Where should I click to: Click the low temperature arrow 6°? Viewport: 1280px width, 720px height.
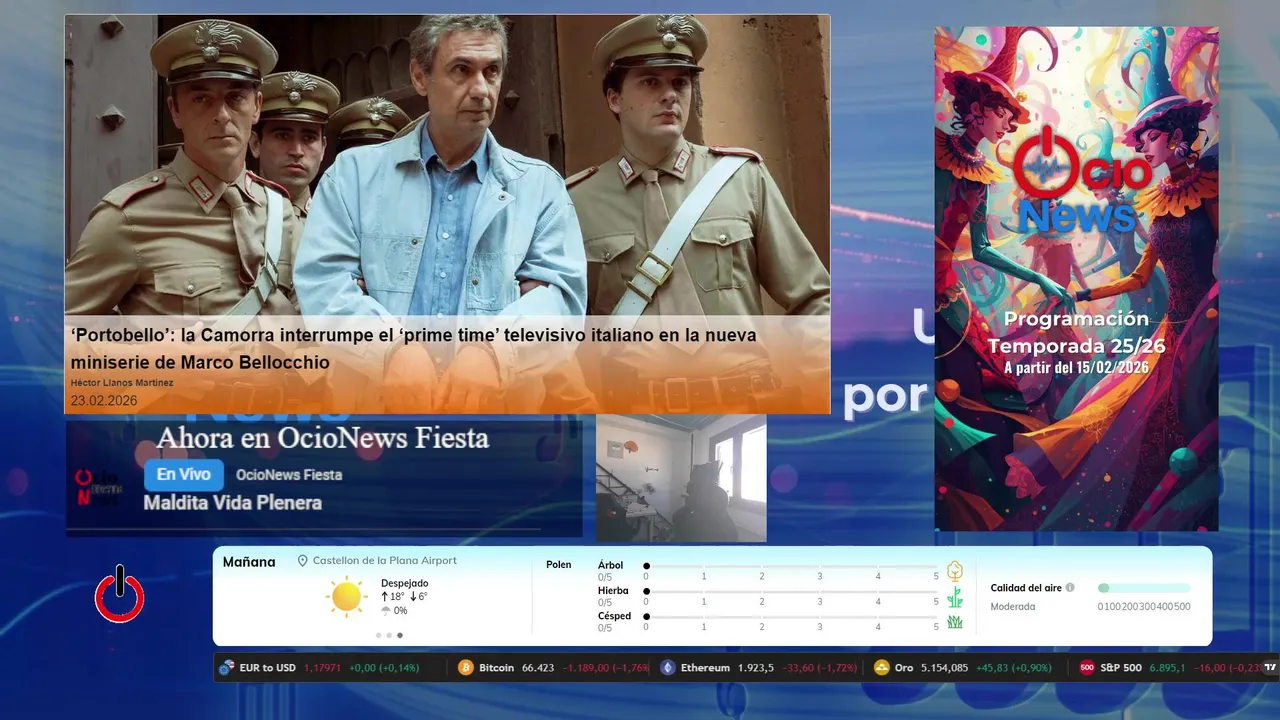click(x=413, y=596)
